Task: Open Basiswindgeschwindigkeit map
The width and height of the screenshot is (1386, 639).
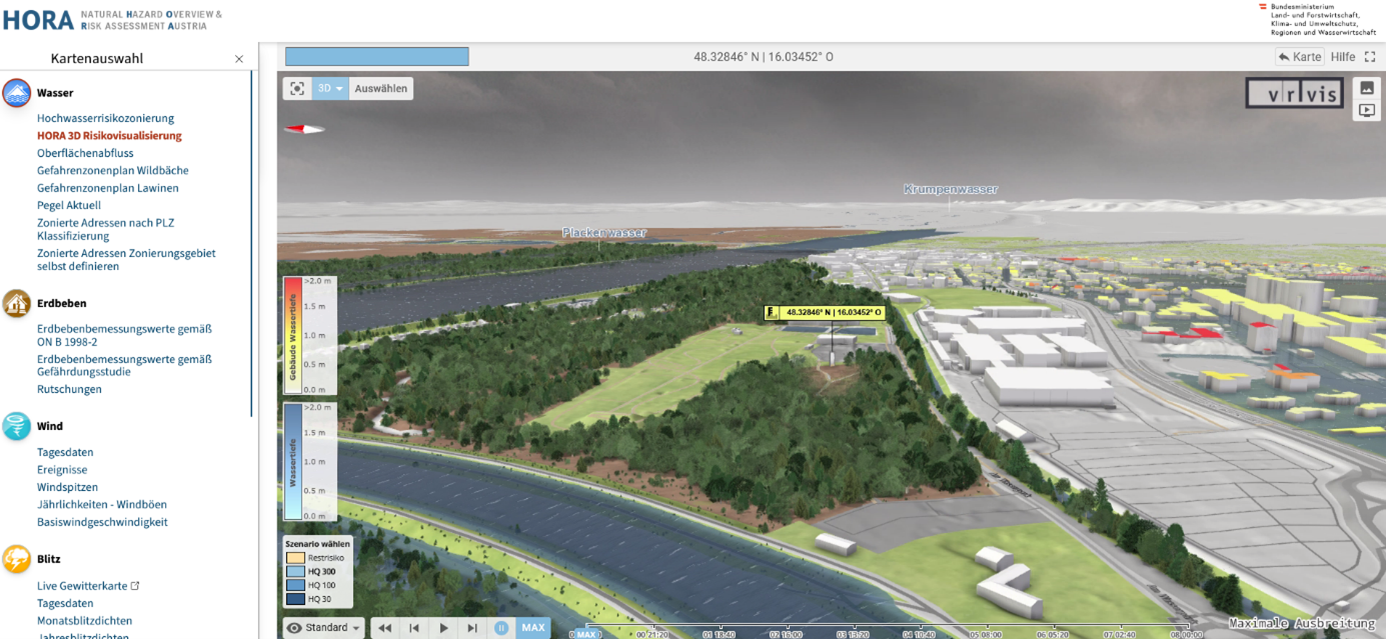Action: [102, 522]
